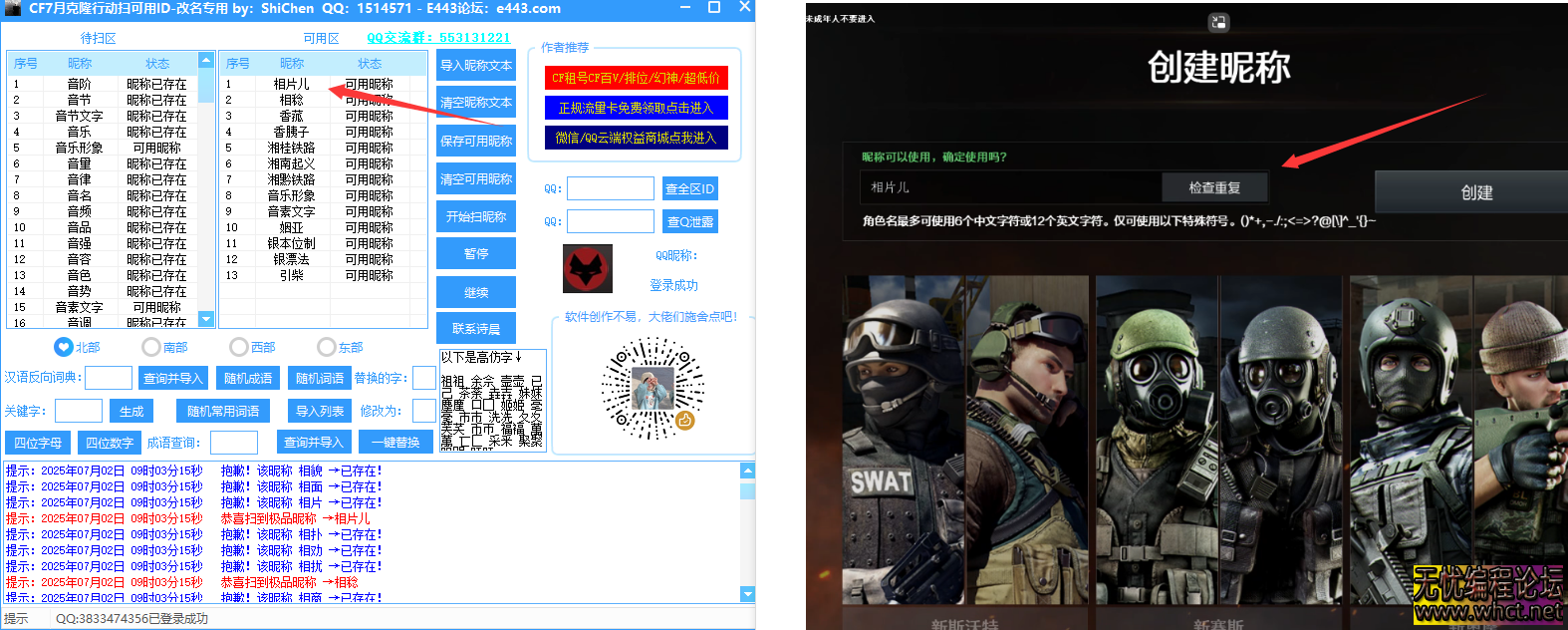1568x630 pixels.
Task: Select the 北部 region radio button
Action: [x=64, y=347]
